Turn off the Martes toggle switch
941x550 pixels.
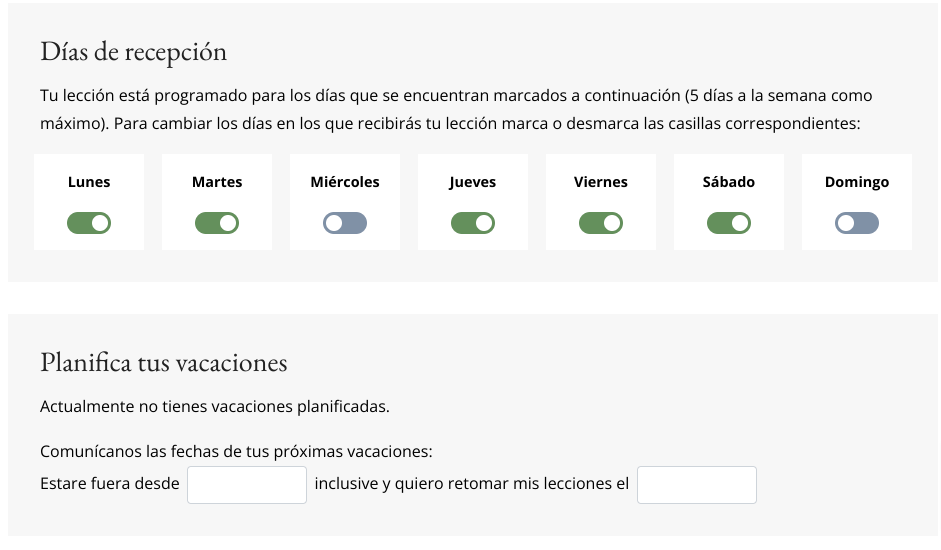pos(217,223)
